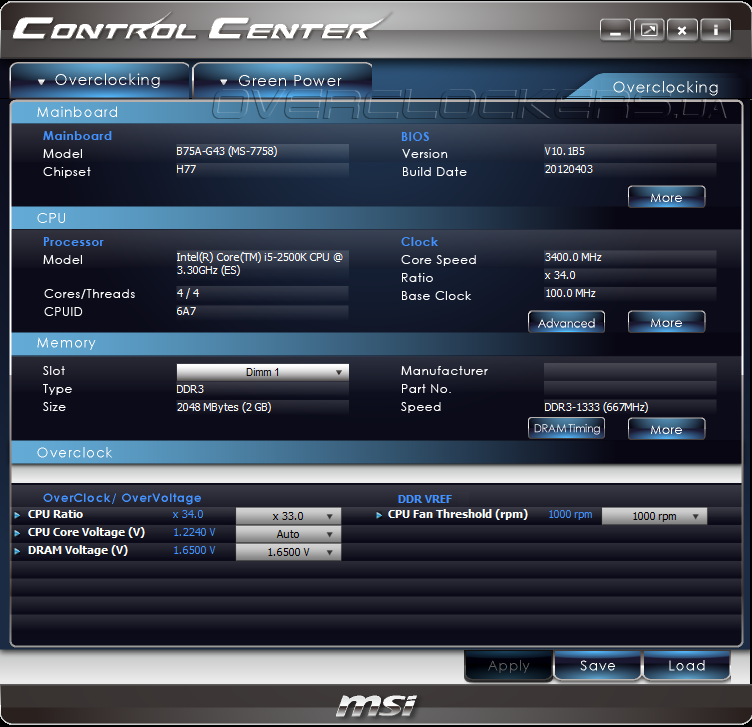This screenshot has height=727, width=752.
Task: Open the info icon in the title bar
Action: click(716, 31)
